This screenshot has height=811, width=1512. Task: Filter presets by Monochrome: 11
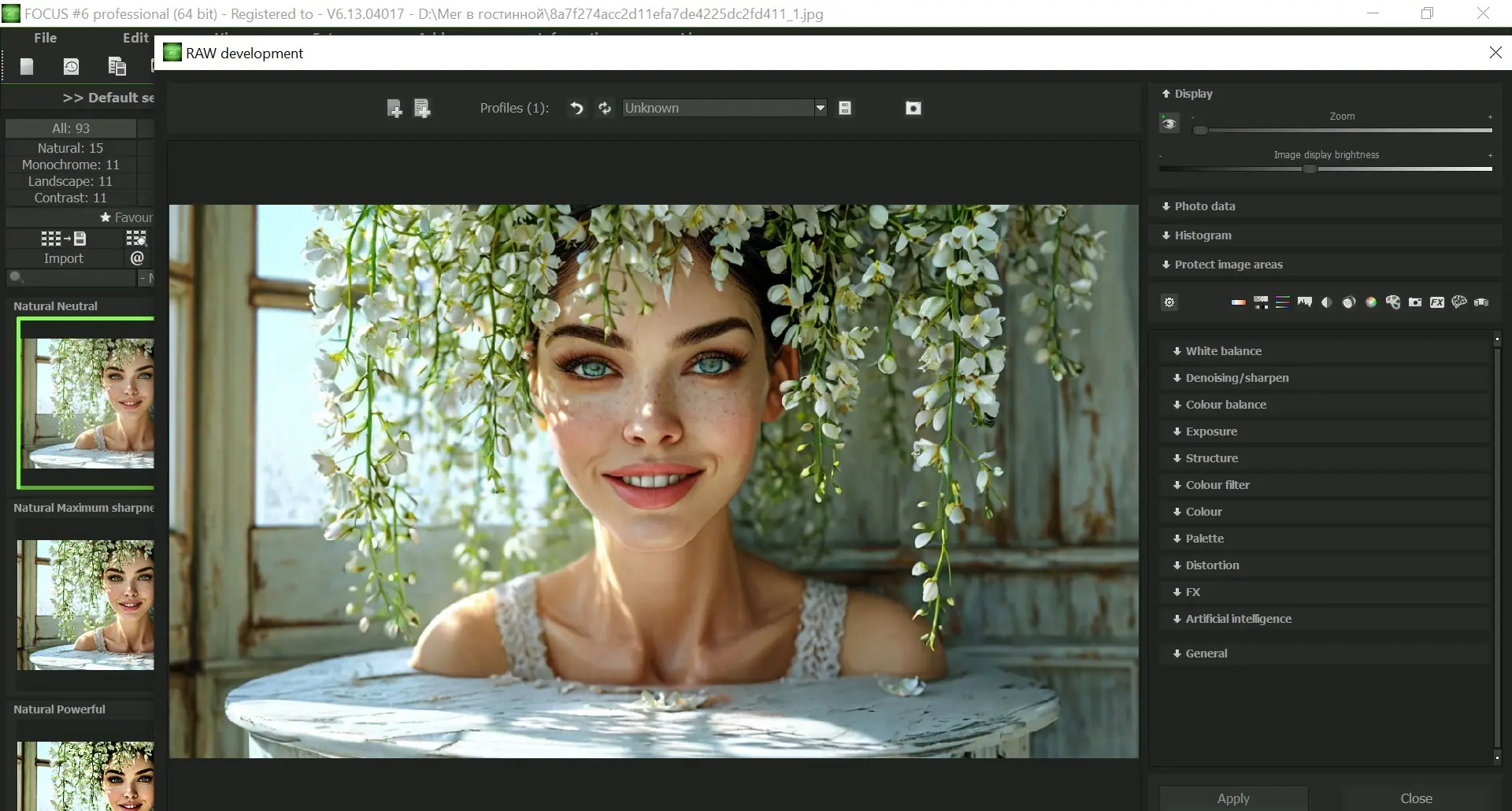tap(71, 165)
